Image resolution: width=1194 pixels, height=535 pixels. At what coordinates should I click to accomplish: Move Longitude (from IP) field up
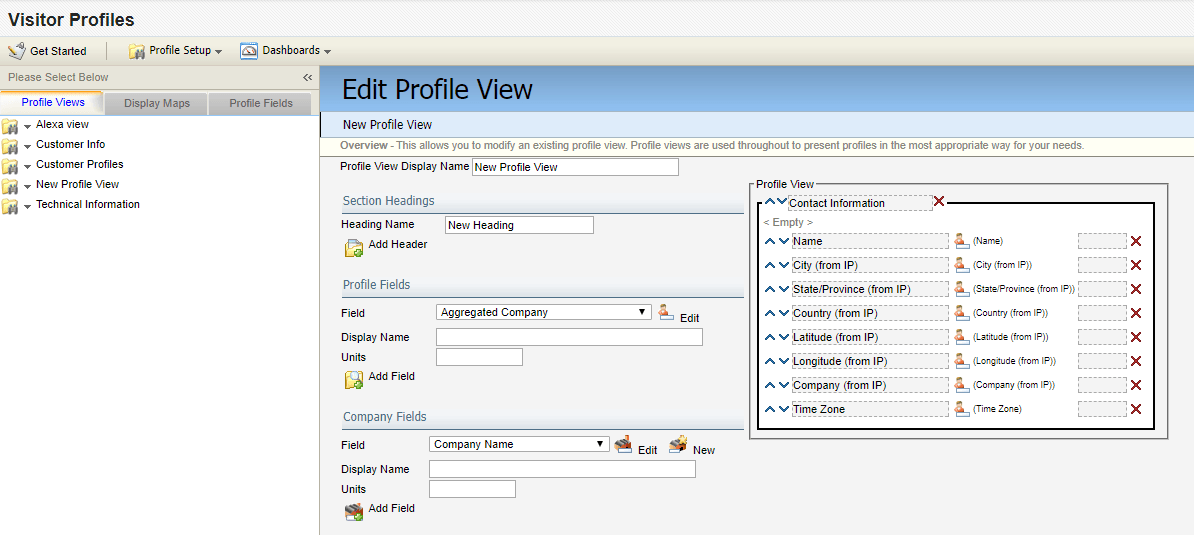click(770, 361)
